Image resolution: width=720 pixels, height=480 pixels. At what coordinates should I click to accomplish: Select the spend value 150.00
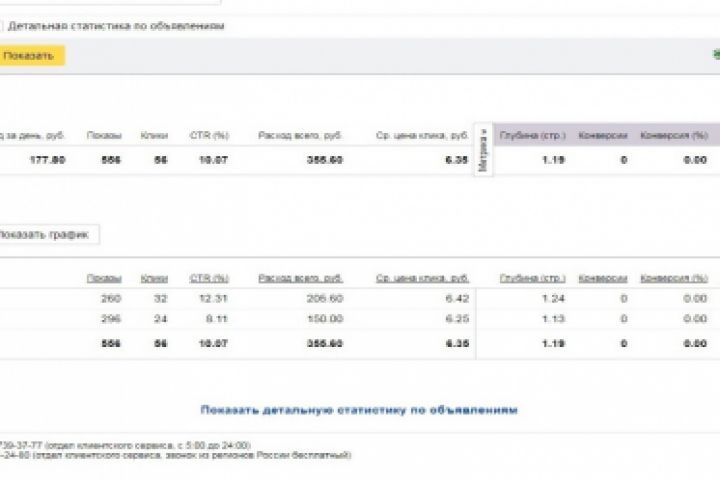click(x=325, y=319)
